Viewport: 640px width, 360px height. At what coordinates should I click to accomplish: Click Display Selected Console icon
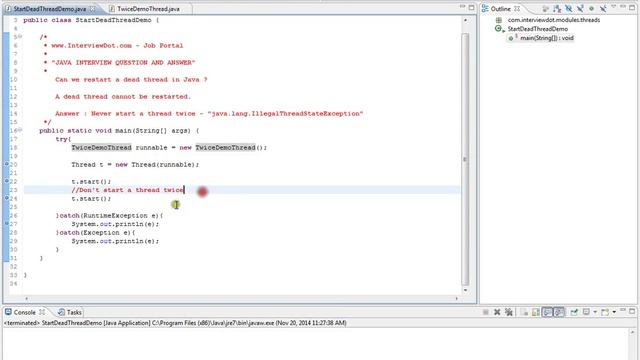586,312
